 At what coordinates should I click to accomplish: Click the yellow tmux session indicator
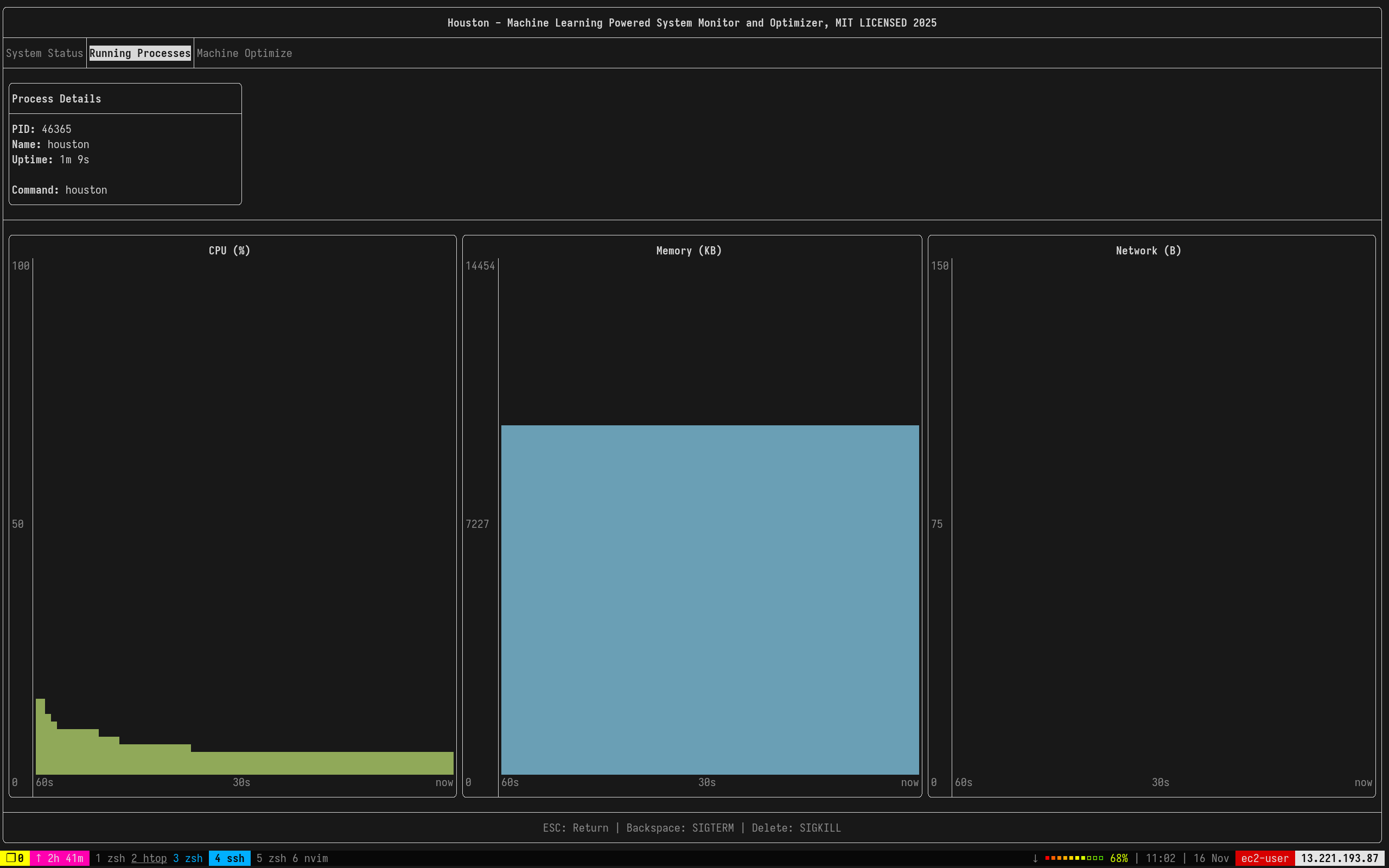15,858
